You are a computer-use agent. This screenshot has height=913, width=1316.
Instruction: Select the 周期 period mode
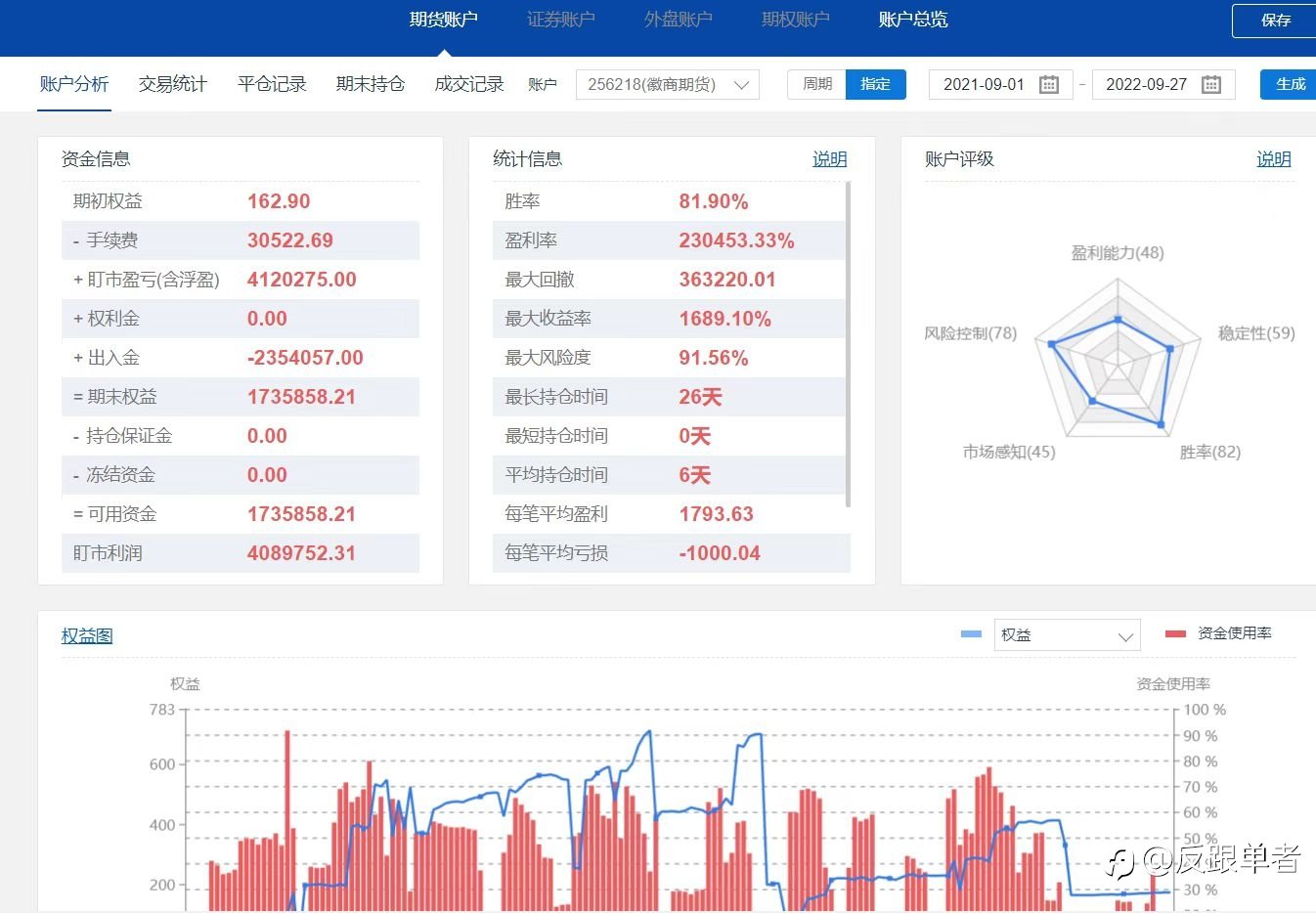tap(816, 84)
